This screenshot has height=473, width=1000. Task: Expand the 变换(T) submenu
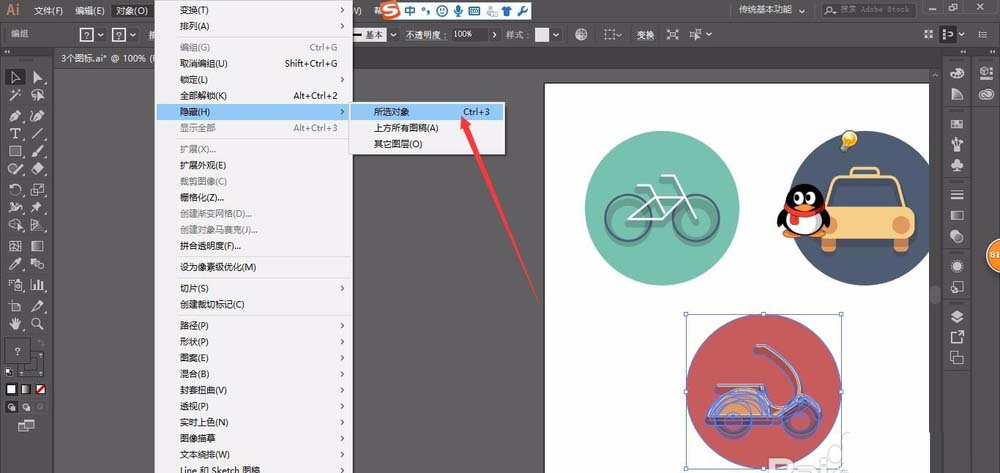pyautogui.click(x=254, y=10)
